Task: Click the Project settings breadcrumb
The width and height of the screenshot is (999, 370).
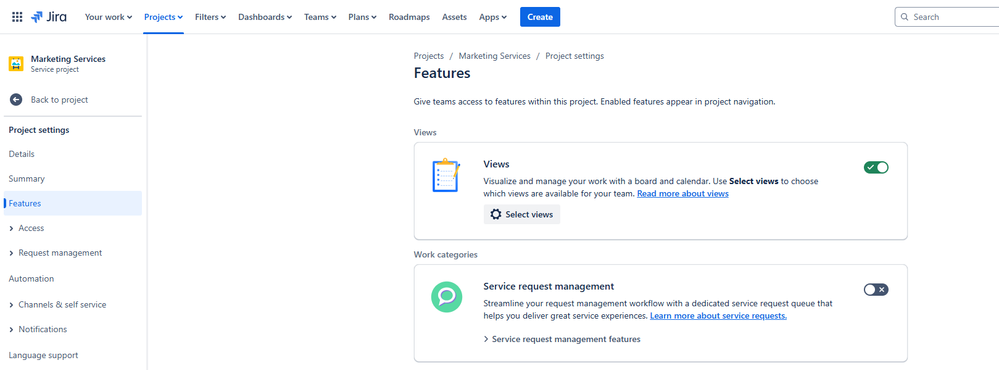Action: click(x=575, y=56)
